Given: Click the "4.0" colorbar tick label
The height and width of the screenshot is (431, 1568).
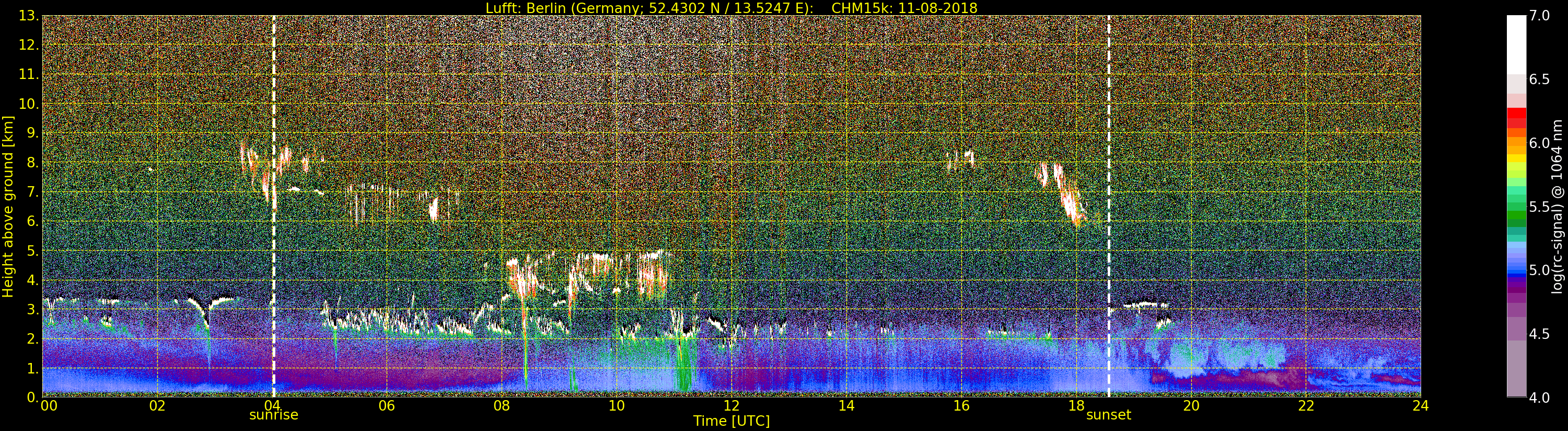Looking at the screenshot, I should [1539, 398].
